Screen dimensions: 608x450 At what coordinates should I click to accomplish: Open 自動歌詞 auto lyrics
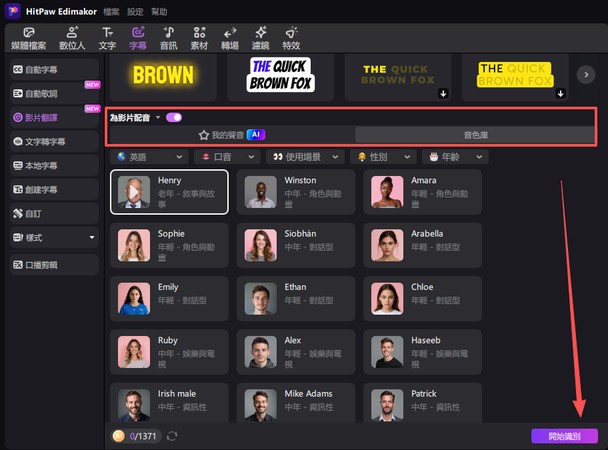54,93
